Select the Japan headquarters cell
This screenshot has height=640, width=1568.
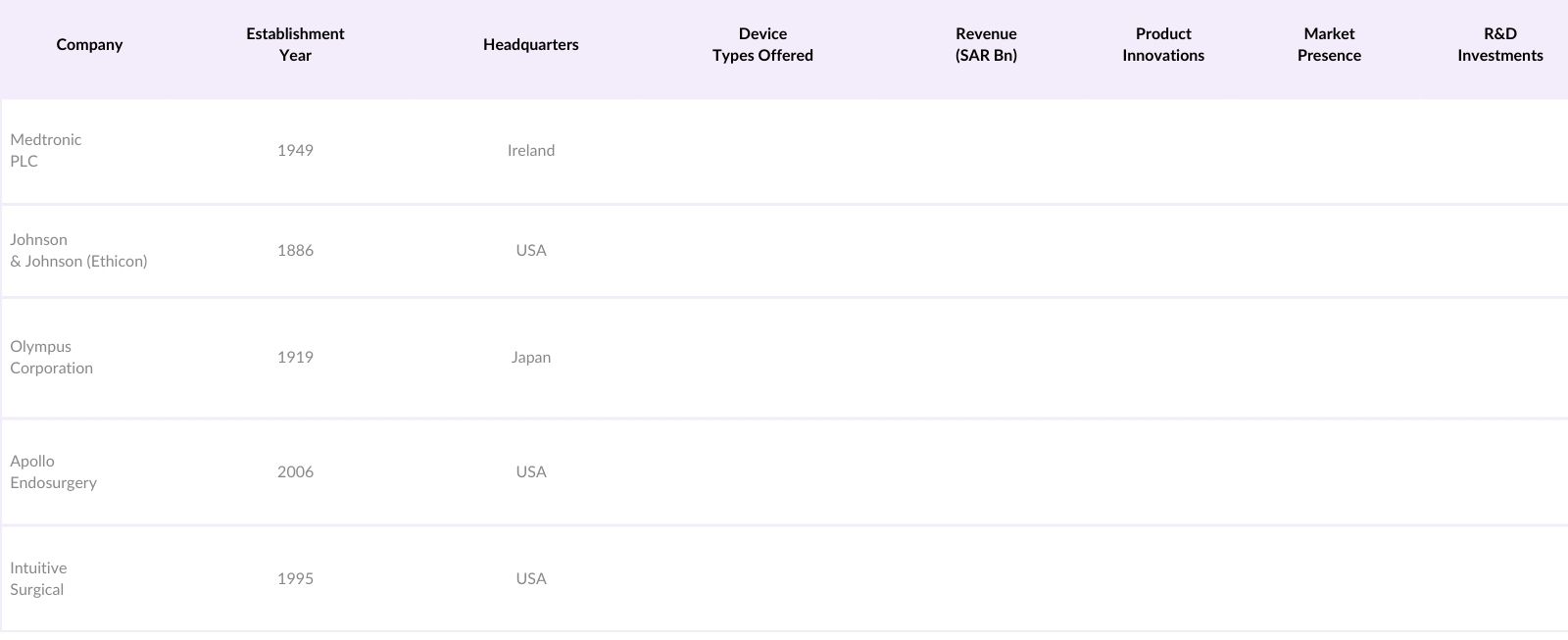tap(530, 358)
